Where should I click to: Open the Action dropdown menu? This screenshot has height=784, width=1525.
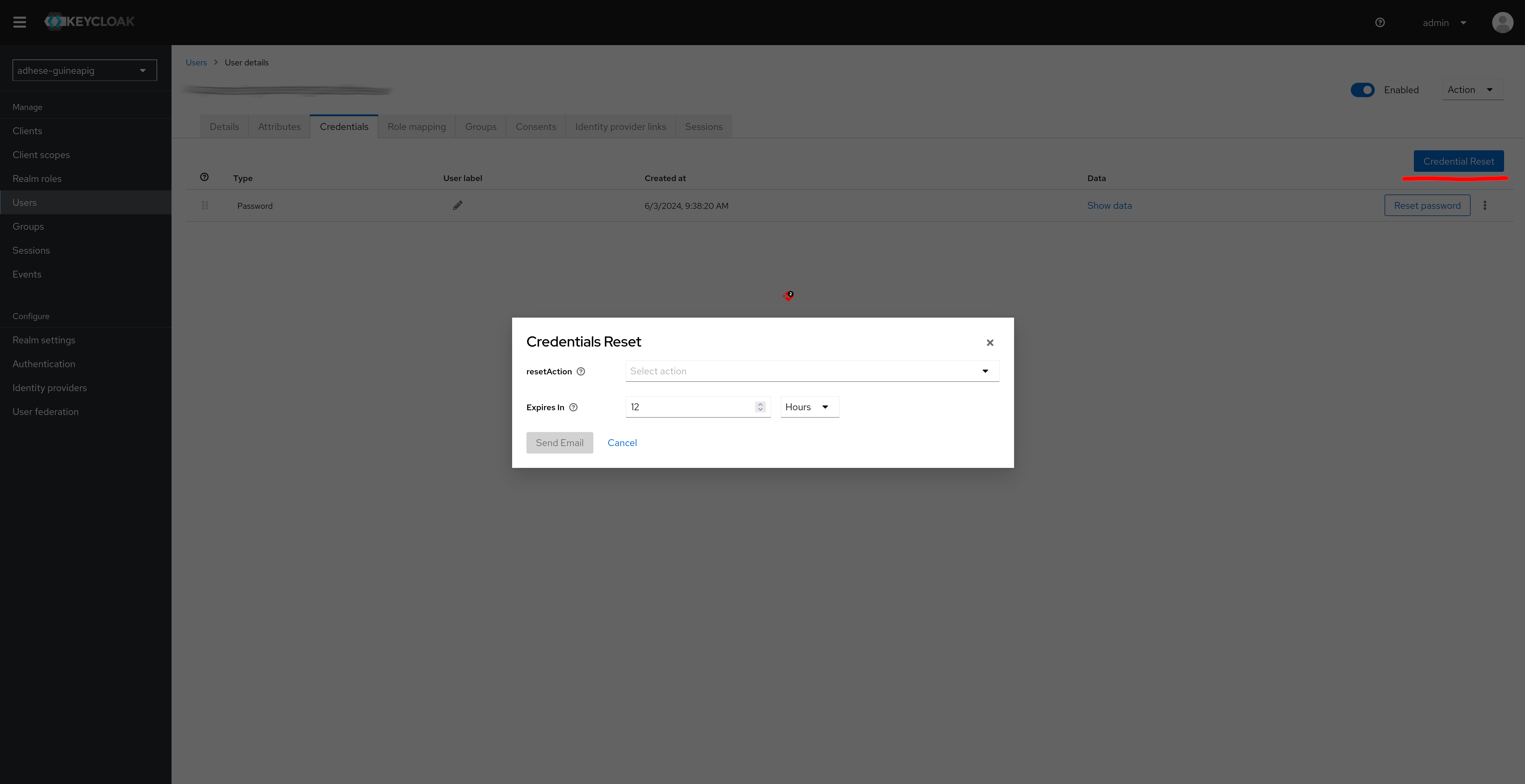(1473, 90)
